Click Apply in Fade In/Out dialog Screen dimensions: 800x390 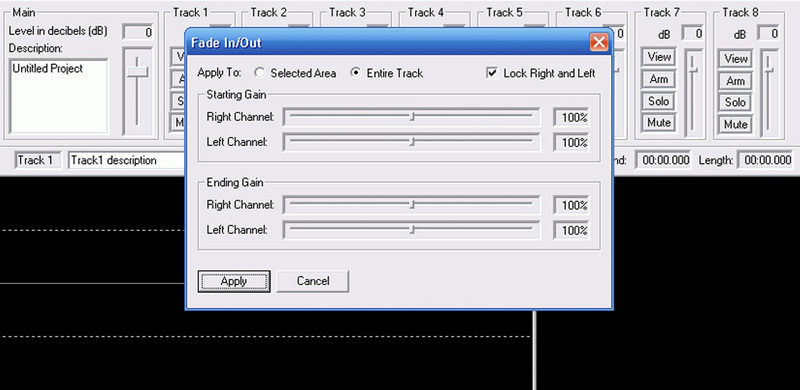pyautogui.click(x=234, y=281)
